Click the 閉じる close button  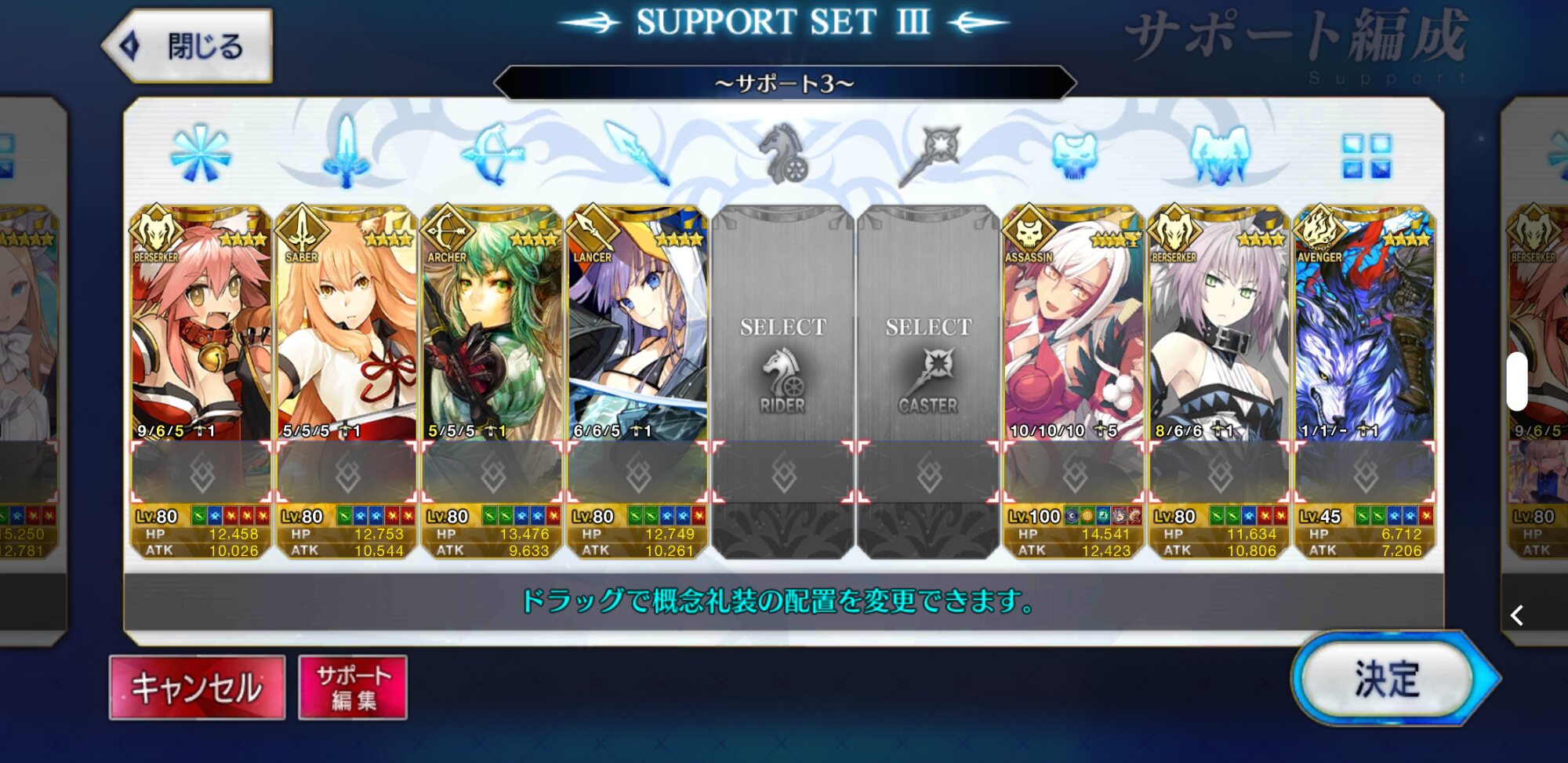point(188,46)
